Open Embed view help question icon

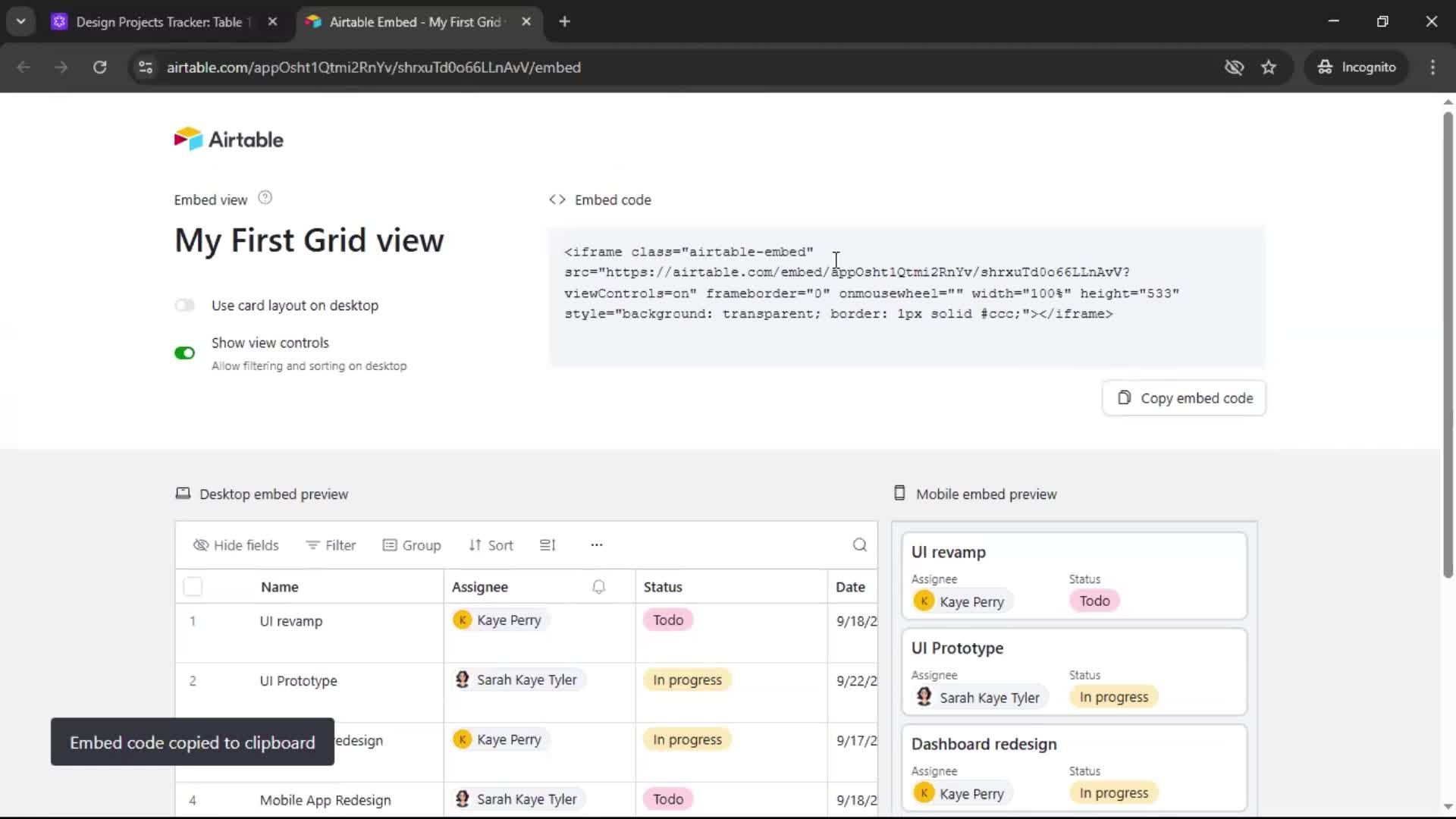[x=265, y=198]
